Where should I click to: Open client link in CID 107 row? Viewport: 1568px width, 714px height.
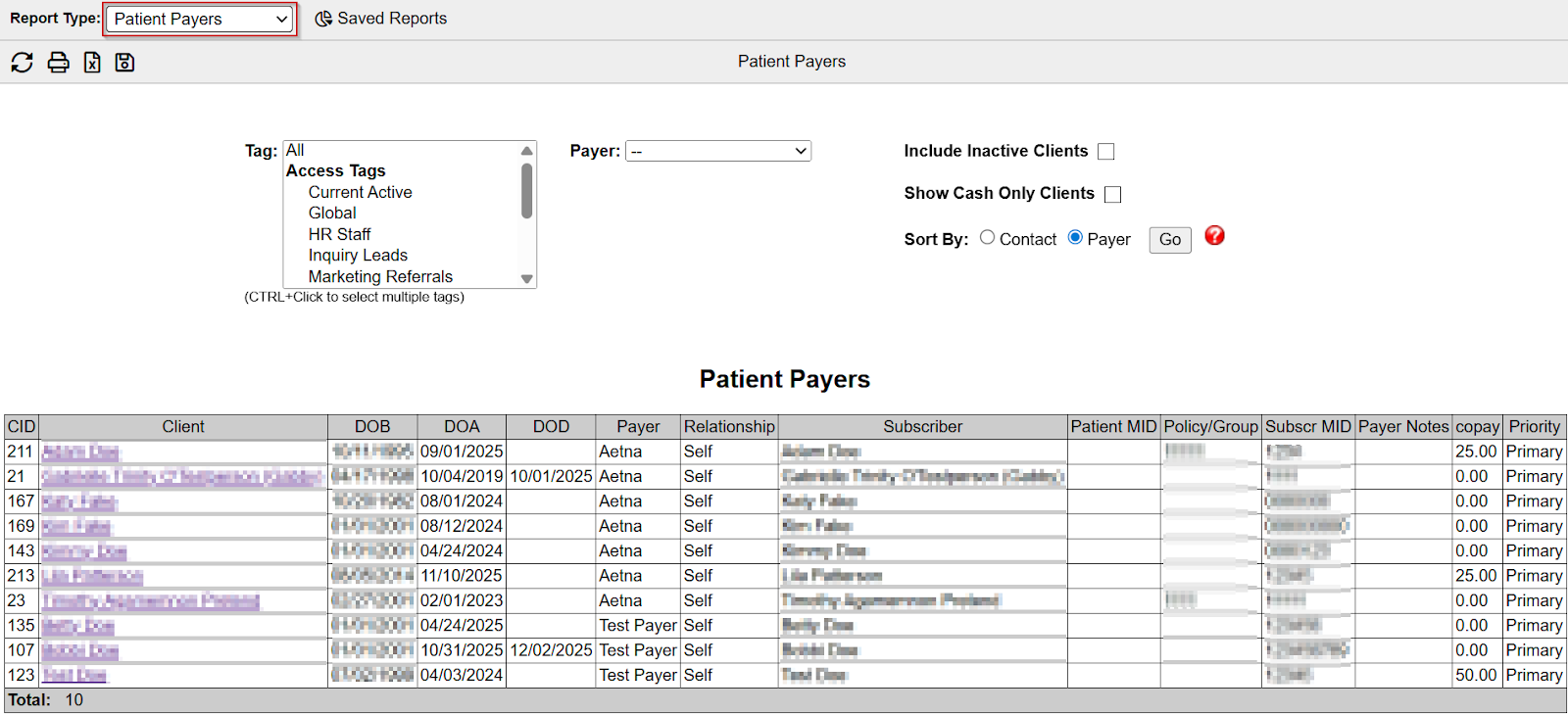(79, 651)
